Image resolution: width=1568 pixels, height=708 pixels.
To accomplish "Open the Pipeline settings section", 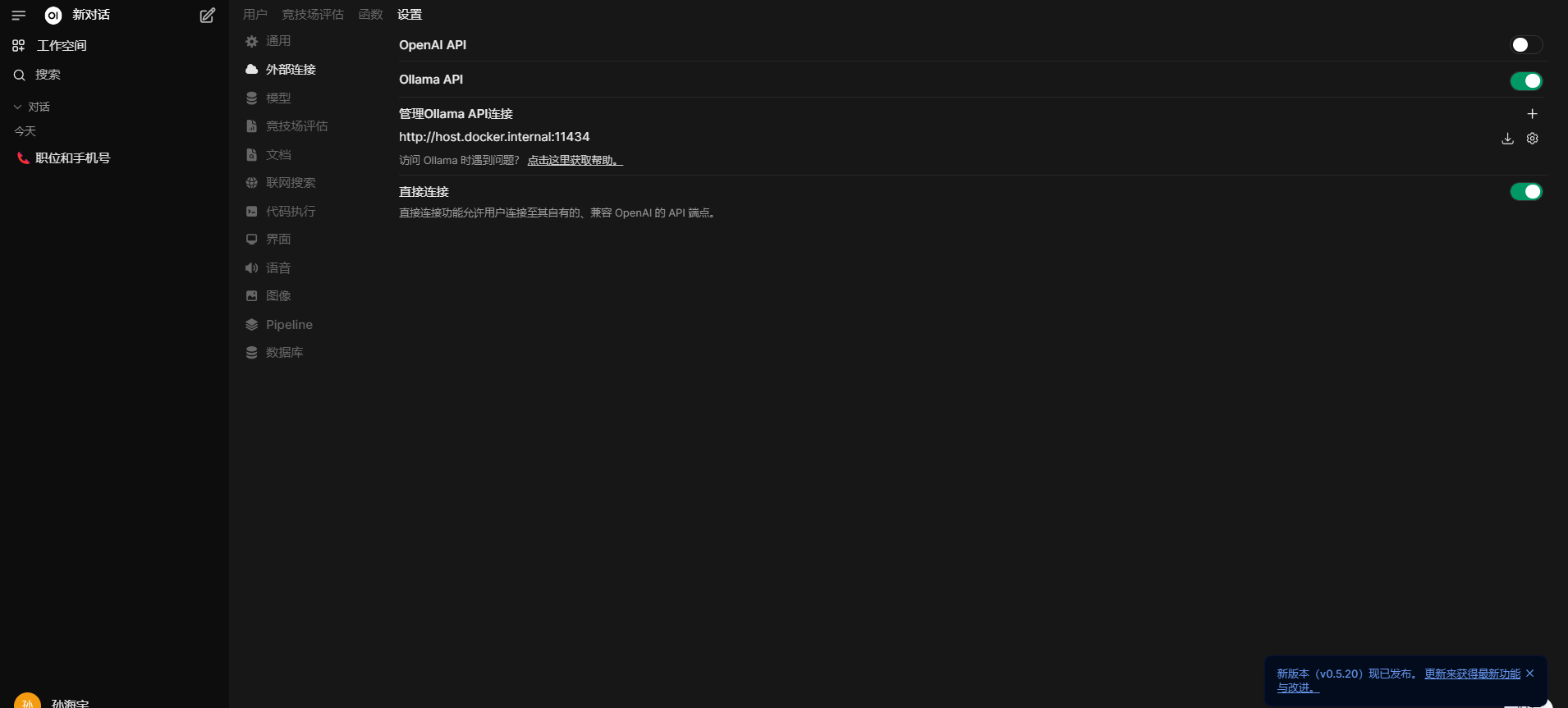I will (289, 325).
